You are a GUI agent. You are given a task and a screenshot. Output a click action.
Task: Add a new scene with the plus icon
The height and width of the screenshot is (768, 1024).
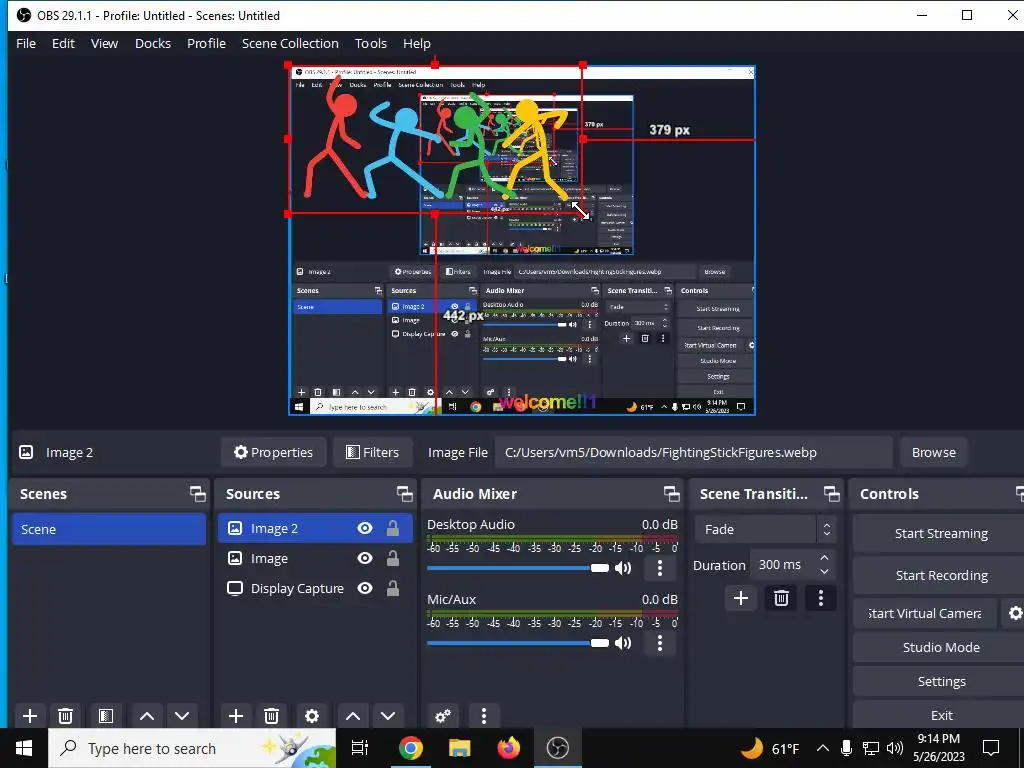click(30, 716)
